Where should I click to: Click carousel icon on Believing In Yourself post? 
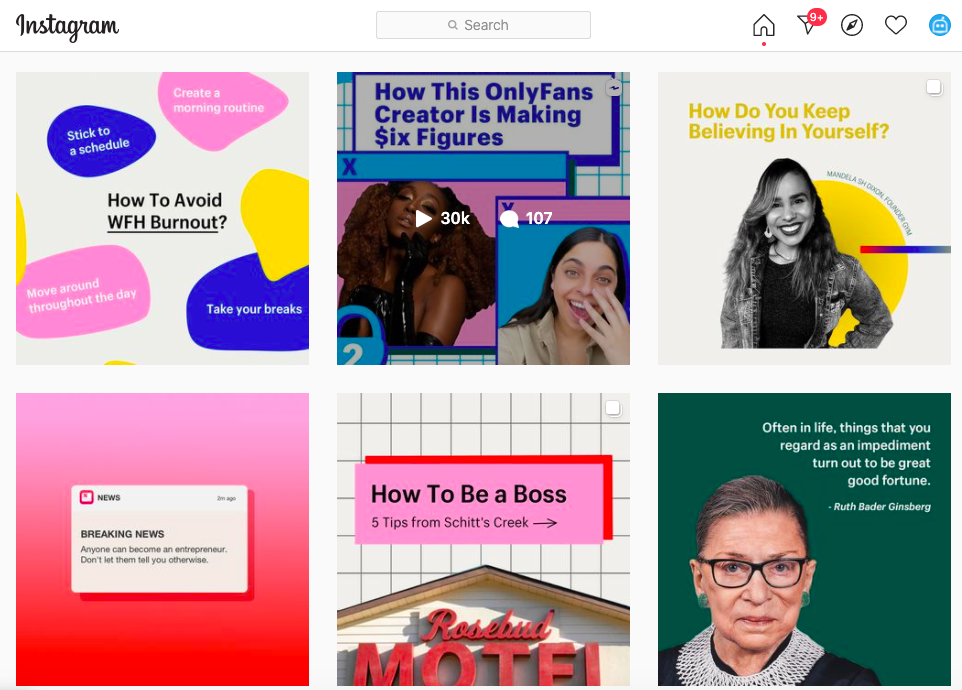934,88
